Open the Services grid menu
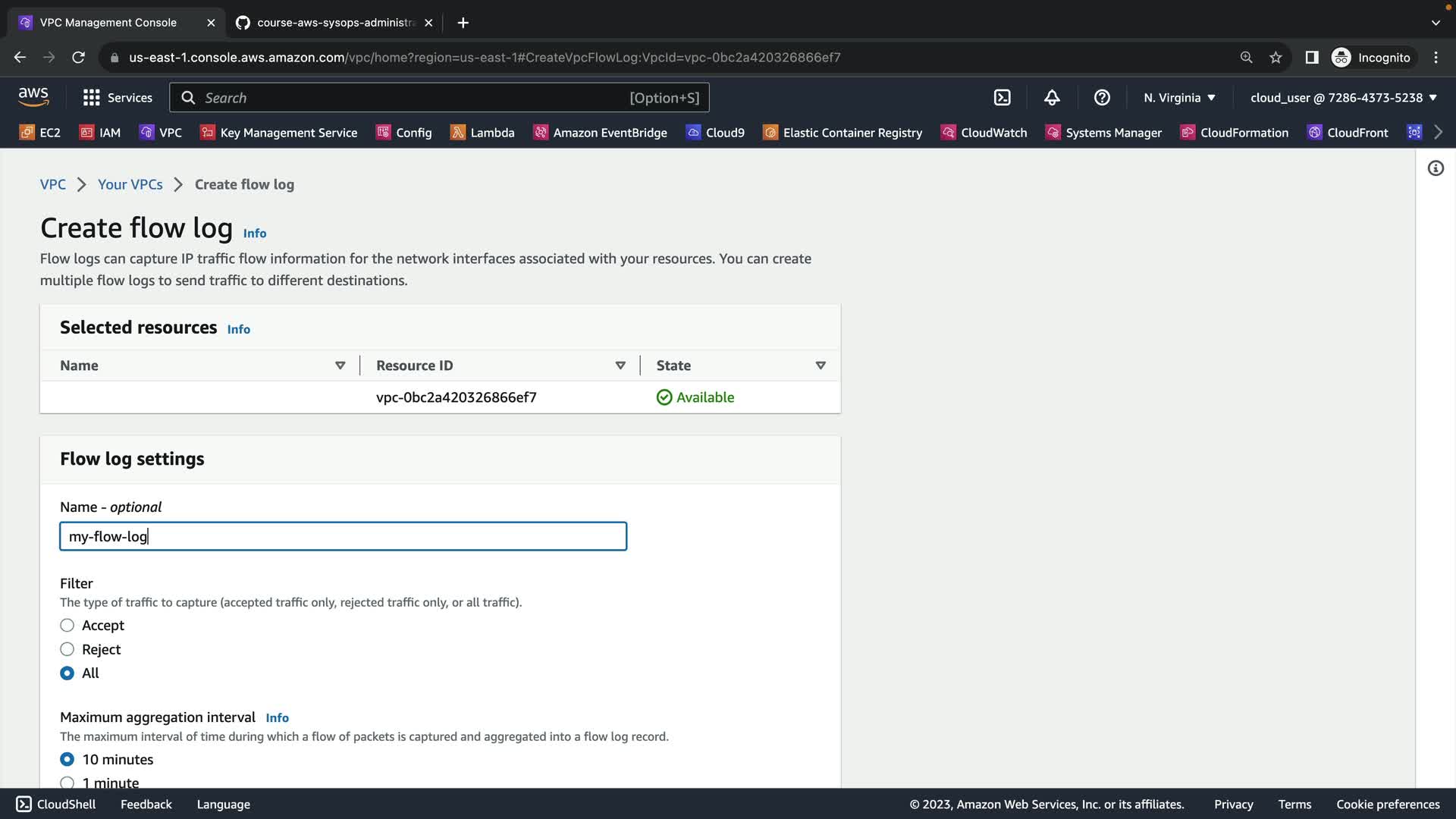Image resolution: width=1456 pixels, height=819 pixels. (118, 98)
